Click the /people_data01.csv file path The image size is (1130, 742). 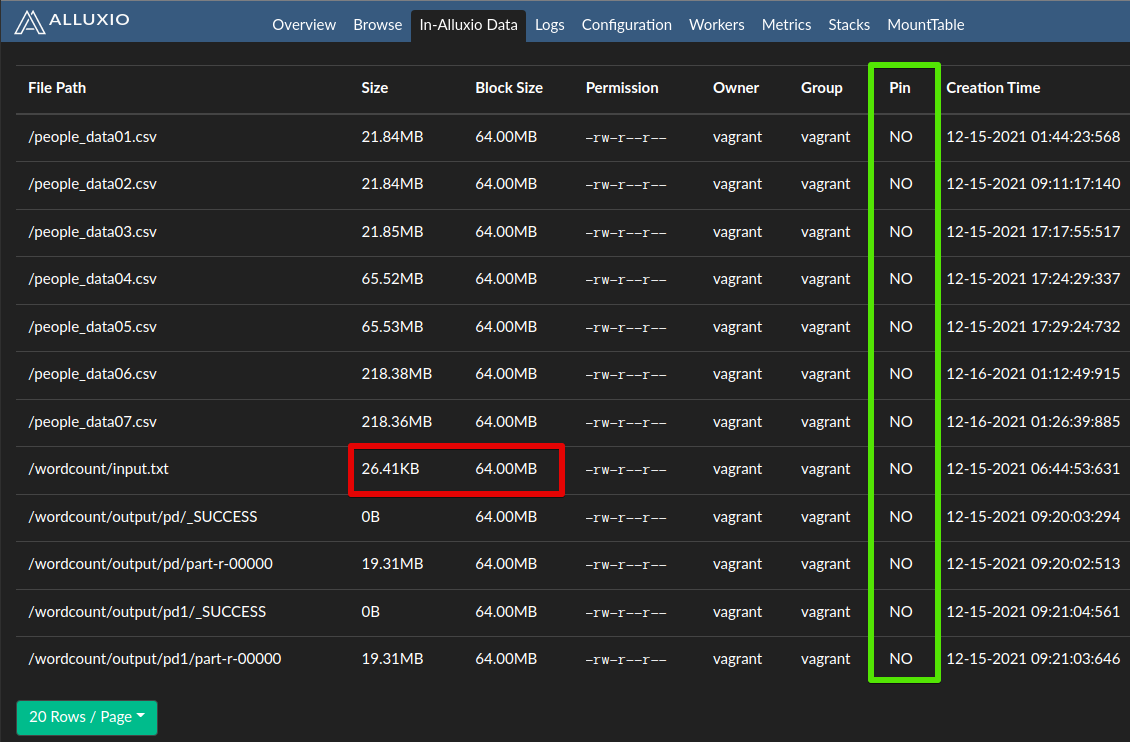point(92,137)
